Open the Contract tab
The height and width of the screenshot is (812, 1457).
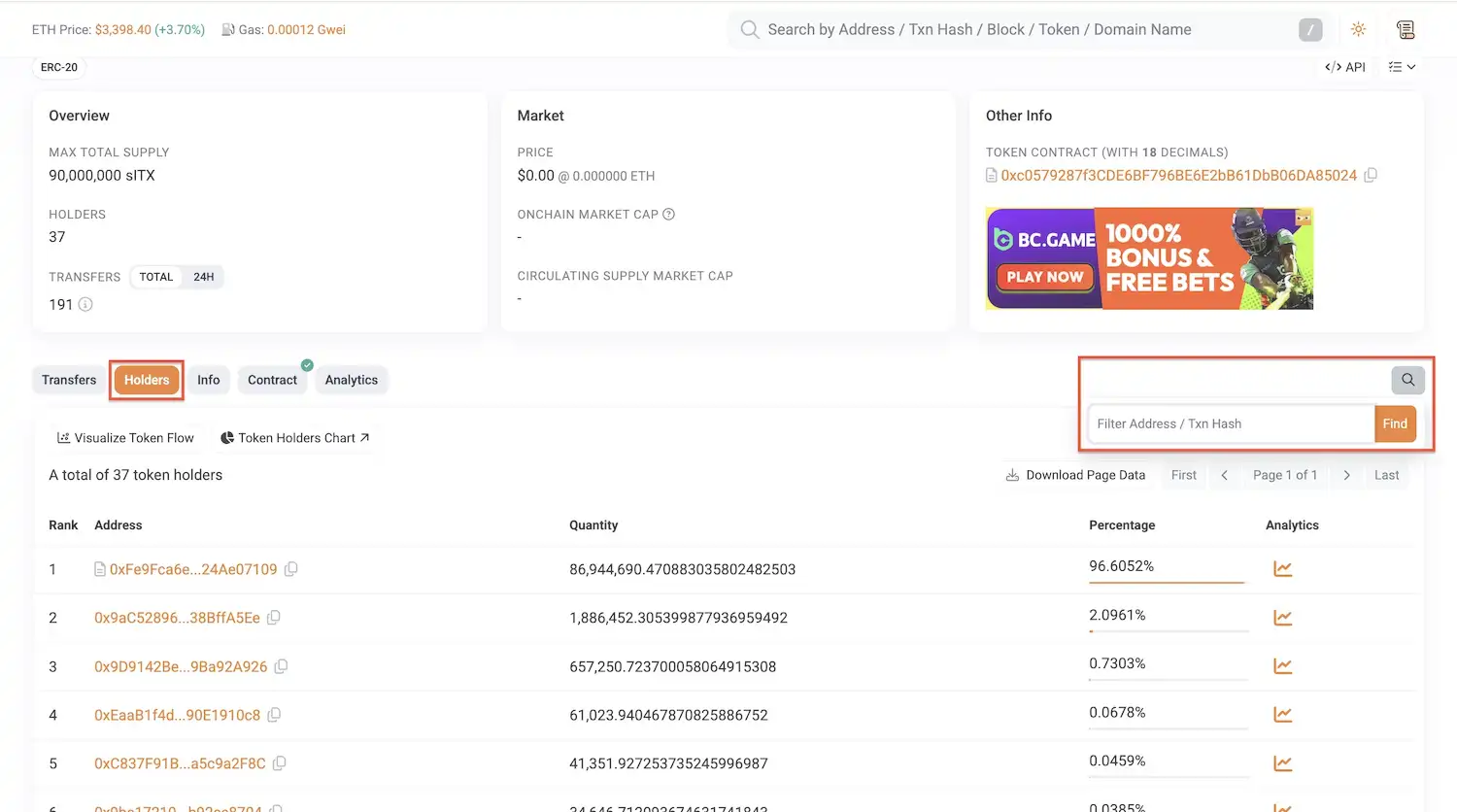(272, 380)
